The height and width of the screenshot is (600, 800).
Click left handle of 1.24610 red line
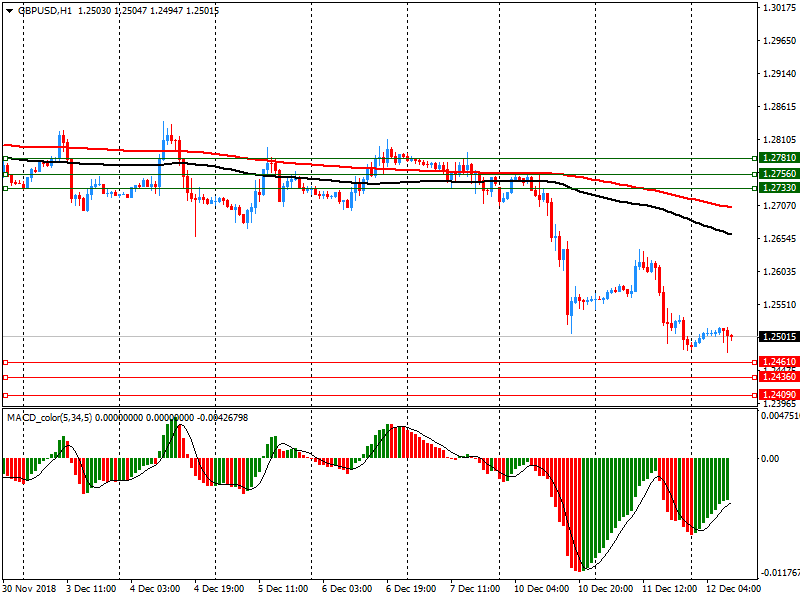pyautogui.click(x=5, y=362)
